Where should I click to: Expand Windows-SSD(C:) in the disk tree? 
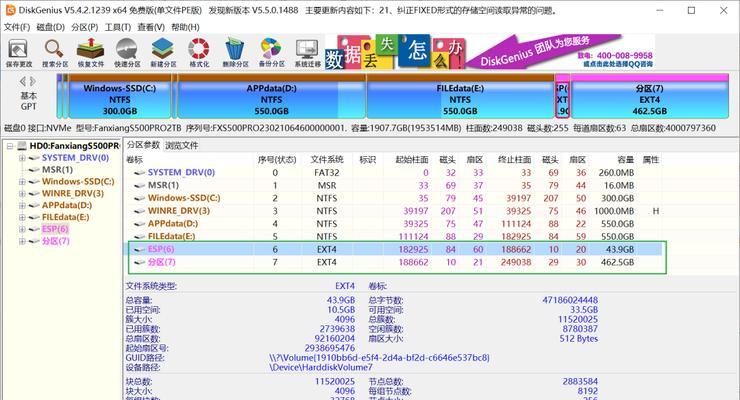(x=22, y=182)
